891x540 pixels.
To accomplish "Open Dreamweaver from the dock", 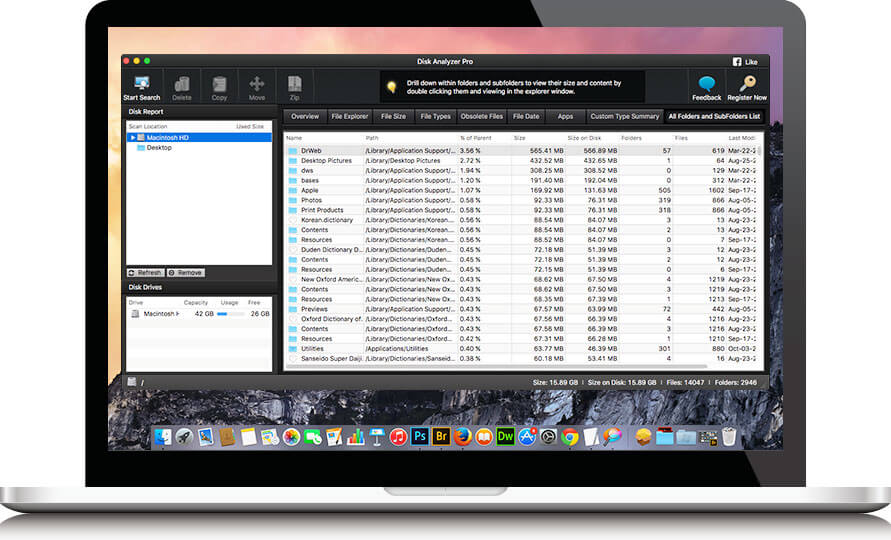I will (x=505, y=437).
